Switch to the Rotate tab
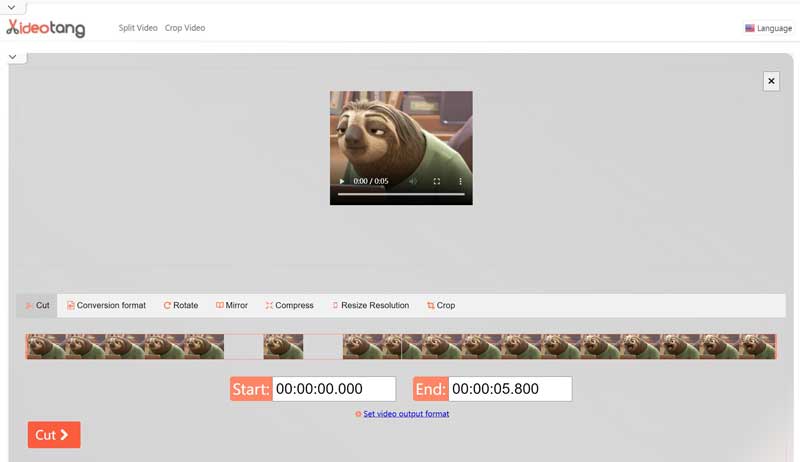This screenshot has width=800, height=462. pyautogui.click(x=181, y=305)
